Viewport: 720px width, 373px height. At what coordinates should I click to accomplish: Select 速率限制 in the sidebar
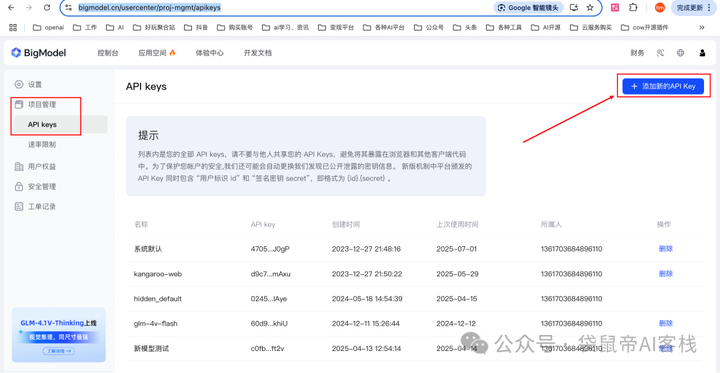tap(42, 145)
